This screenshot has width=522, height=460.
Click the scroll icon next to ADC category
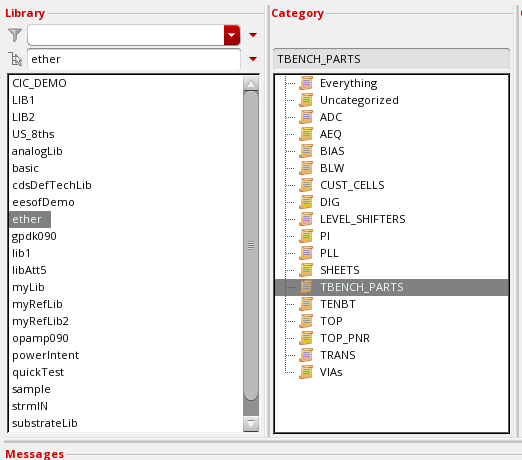tap(306, 117)
